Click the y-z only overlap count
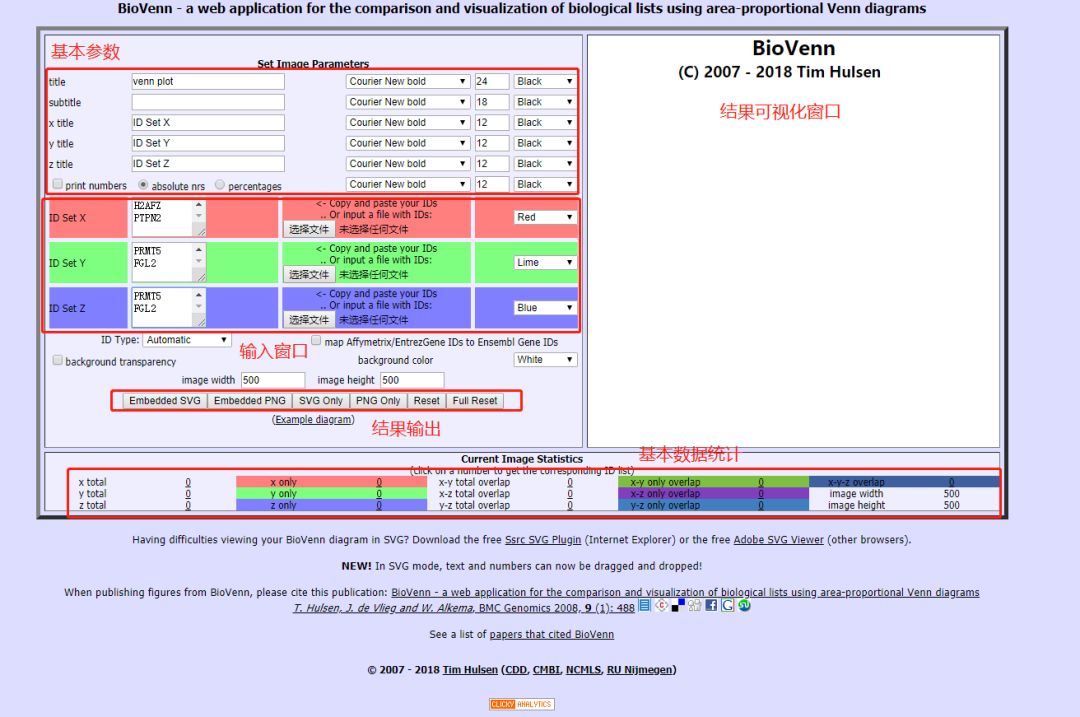This screenshot has height=717, width=1080. [x=760, y=506]
